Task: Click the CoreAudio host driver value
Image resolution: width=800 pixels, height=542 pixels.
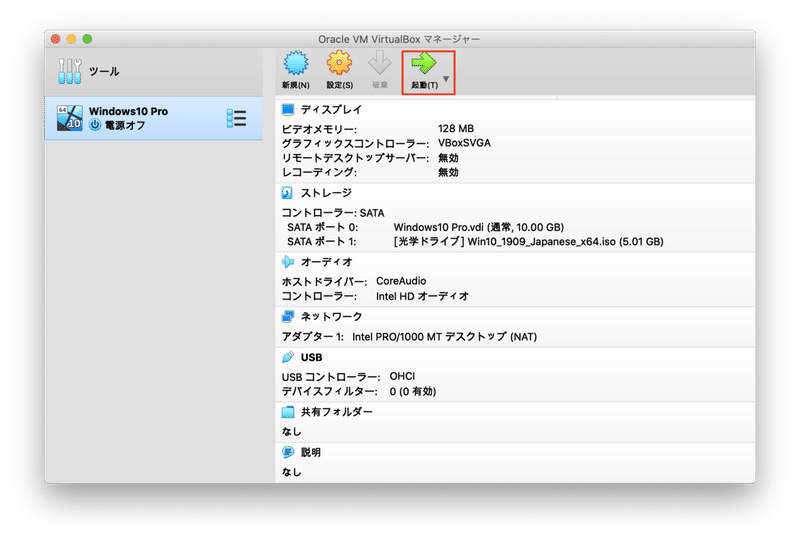Action: pos(401,281)
